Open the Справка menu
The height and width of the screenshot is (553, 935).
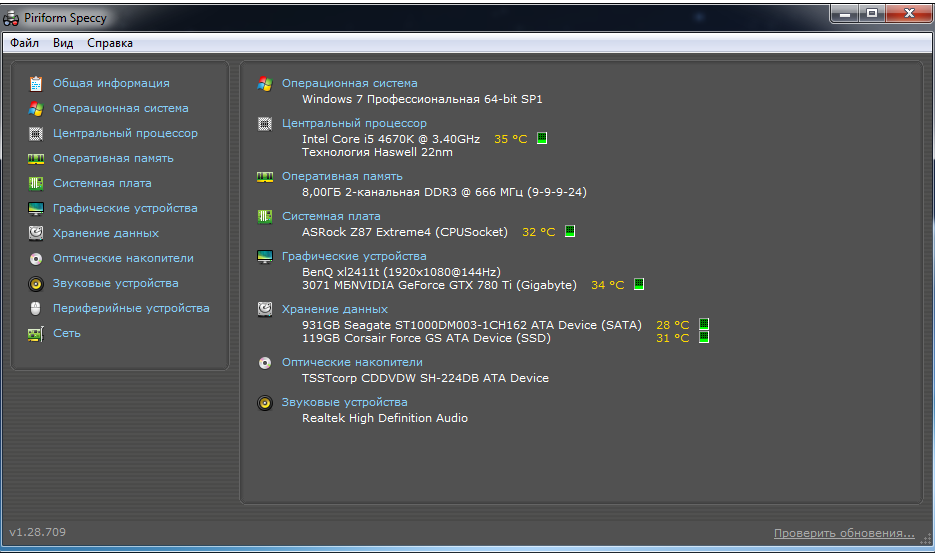[x=110, y=43]
